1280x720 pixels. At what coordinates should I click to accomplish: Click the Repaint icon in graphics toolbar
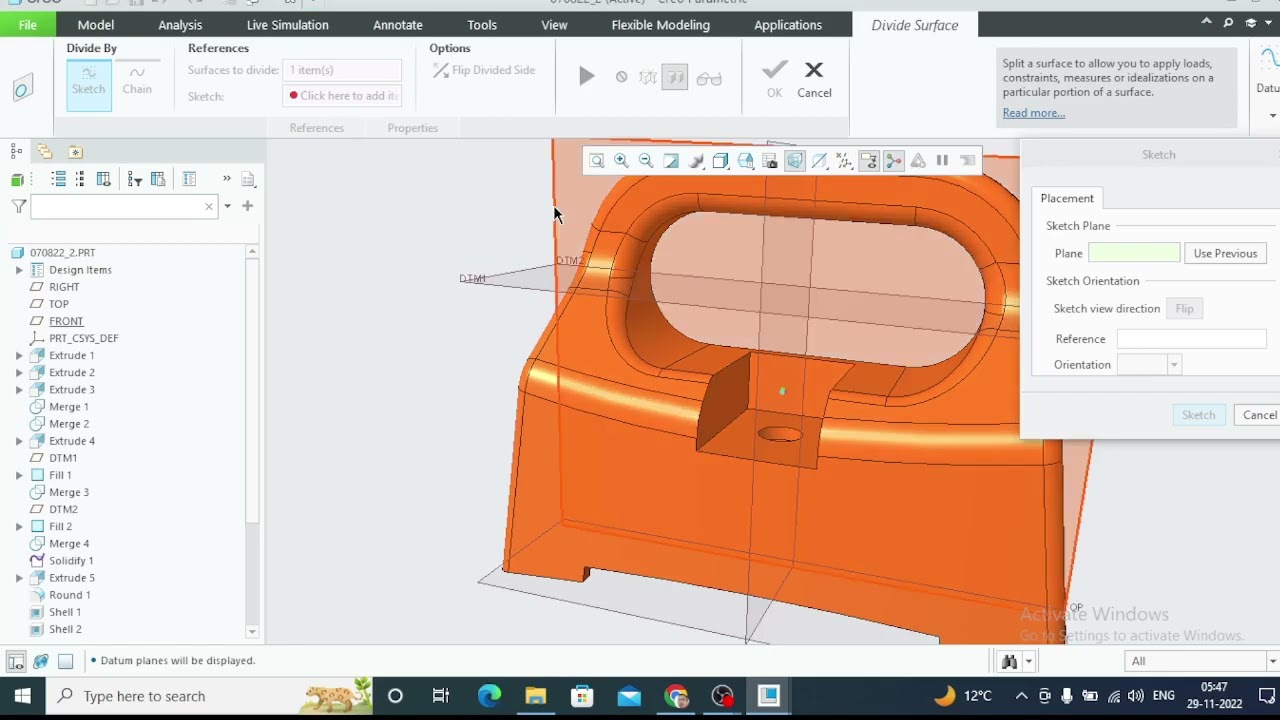pos(671,161)
